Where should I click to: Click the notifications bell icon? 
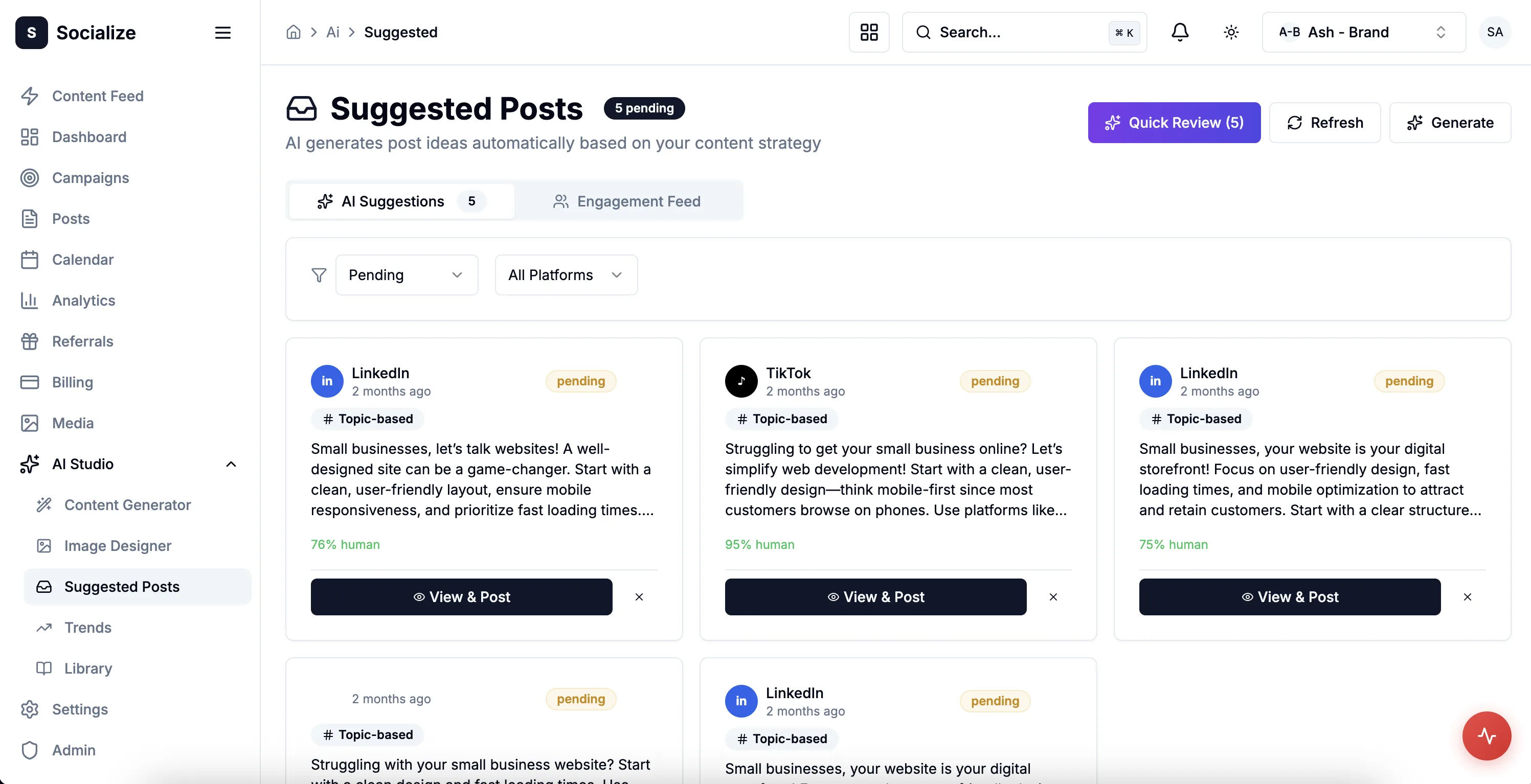(x=1180, y=32)
